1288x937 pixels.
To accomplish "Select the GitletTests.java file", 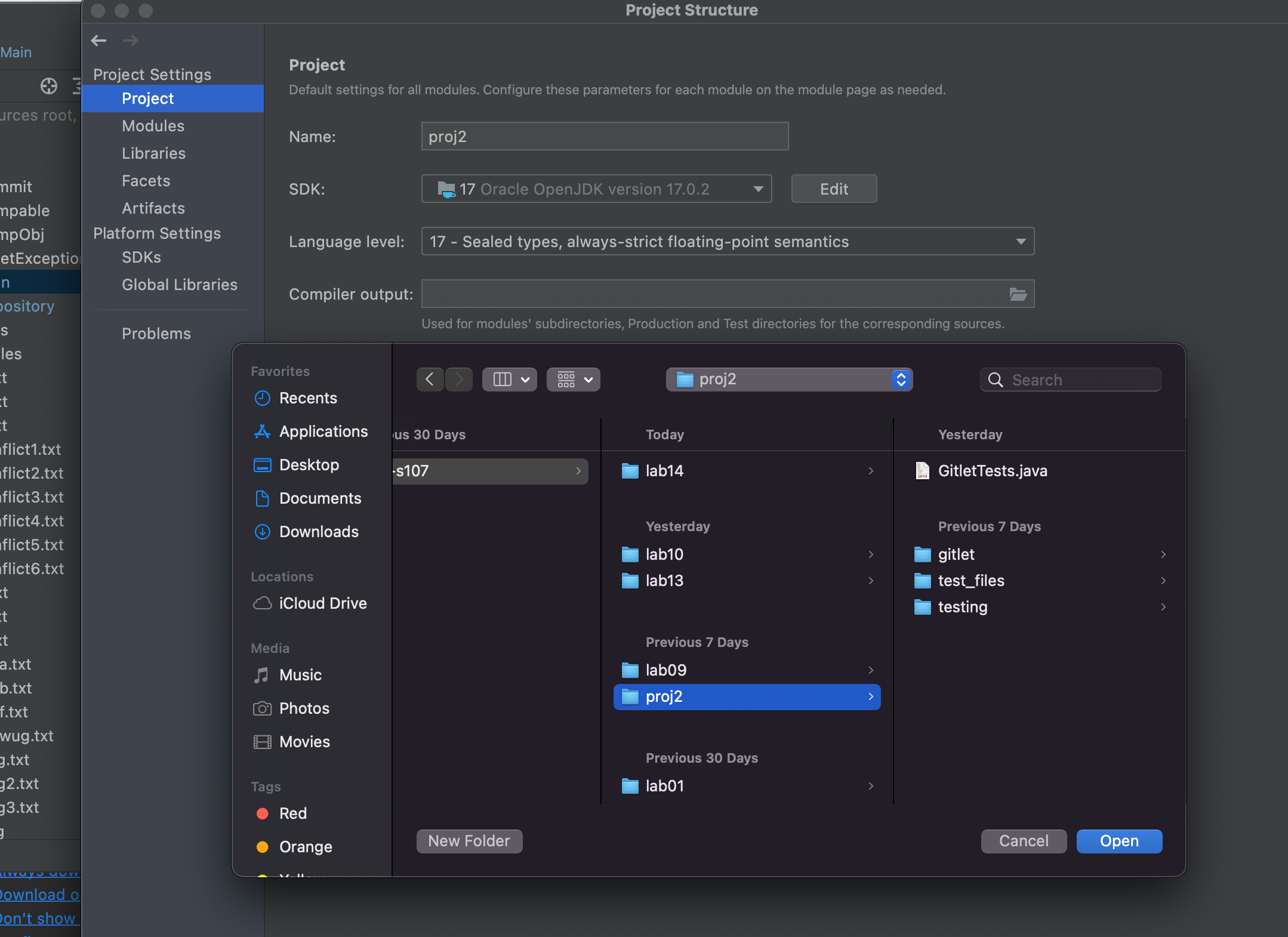I will coord(992,471).
